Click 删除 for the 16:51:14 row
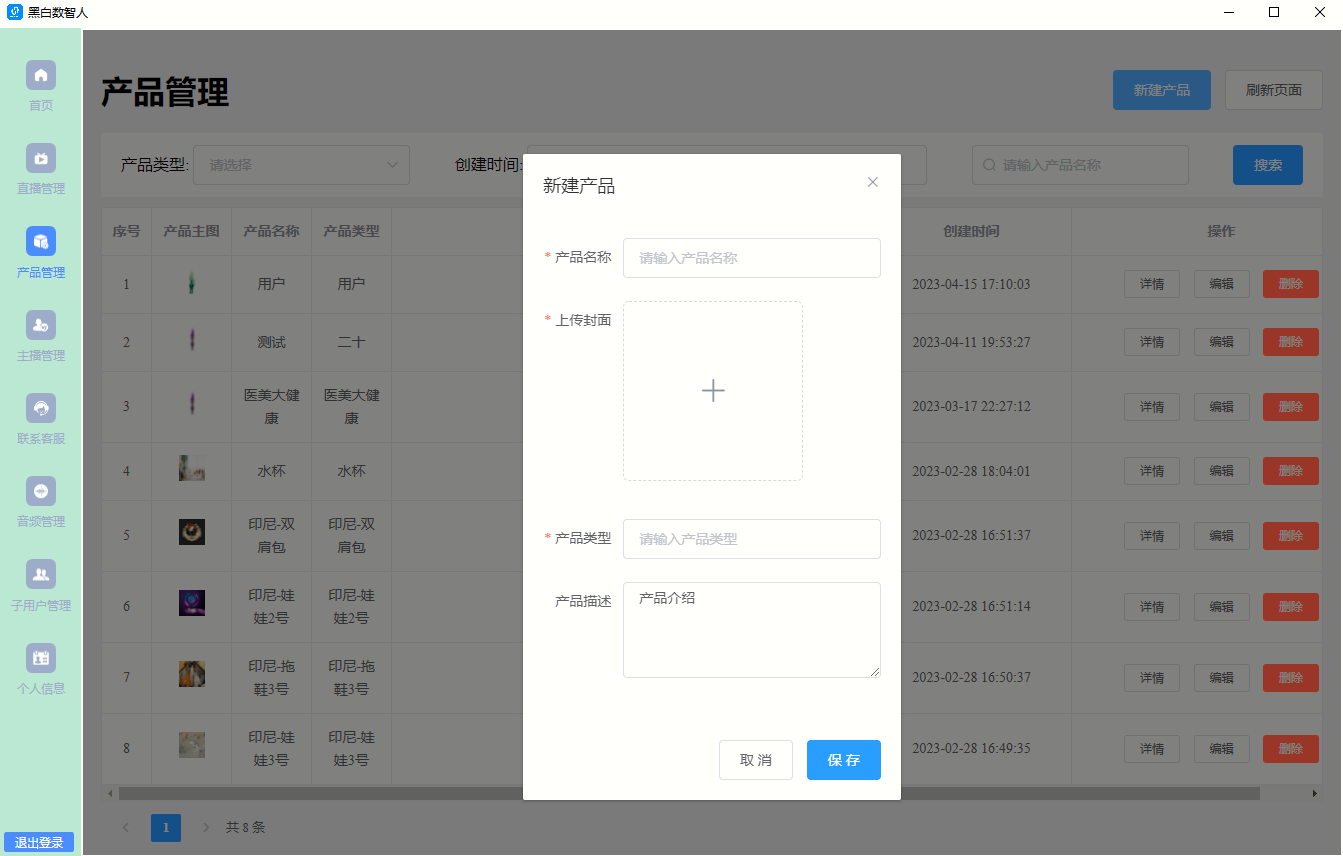 pyautogui.click(x=1291, y=607)
